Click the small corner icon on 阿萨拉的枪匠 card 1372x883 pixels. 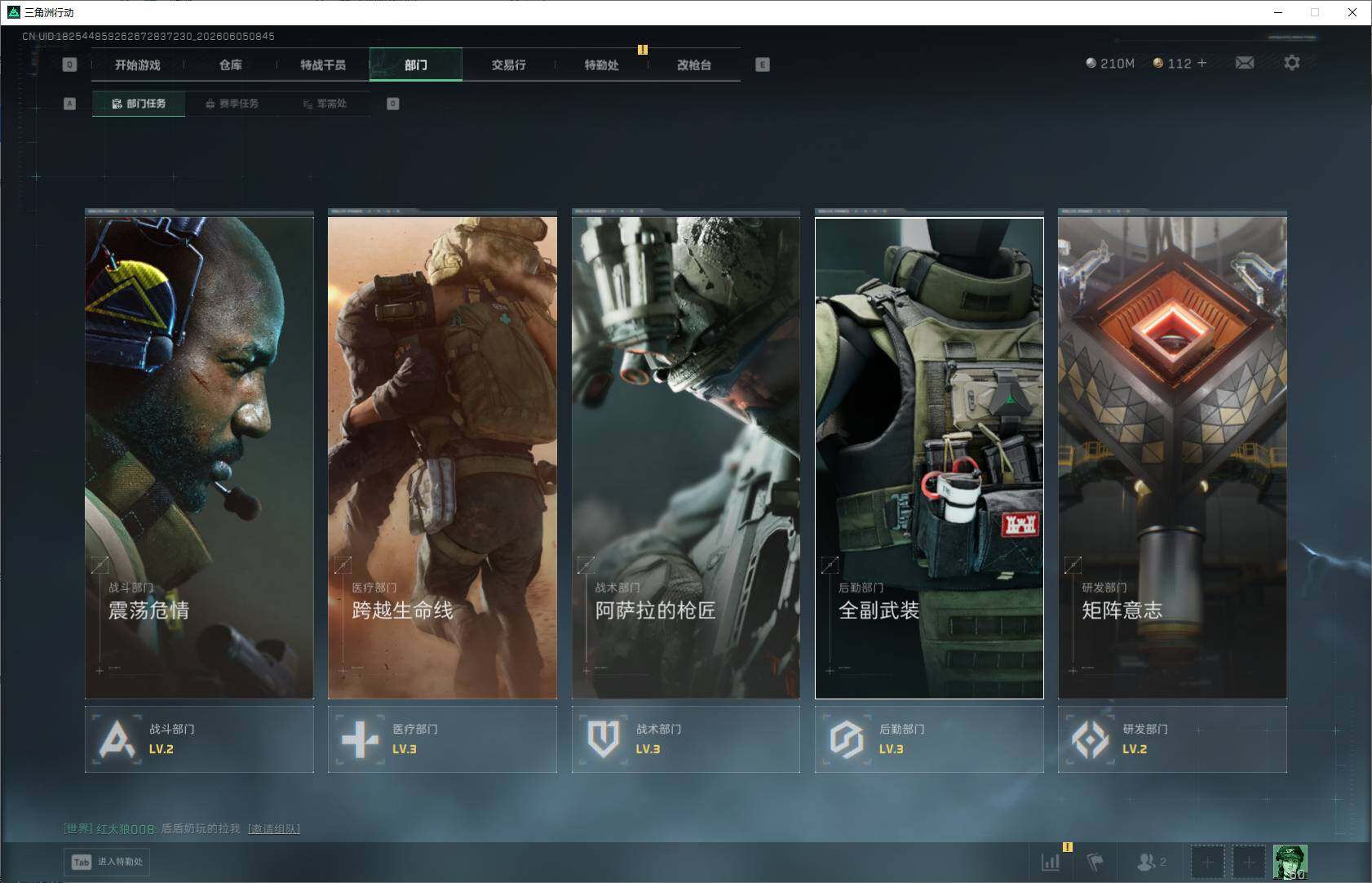586,564
